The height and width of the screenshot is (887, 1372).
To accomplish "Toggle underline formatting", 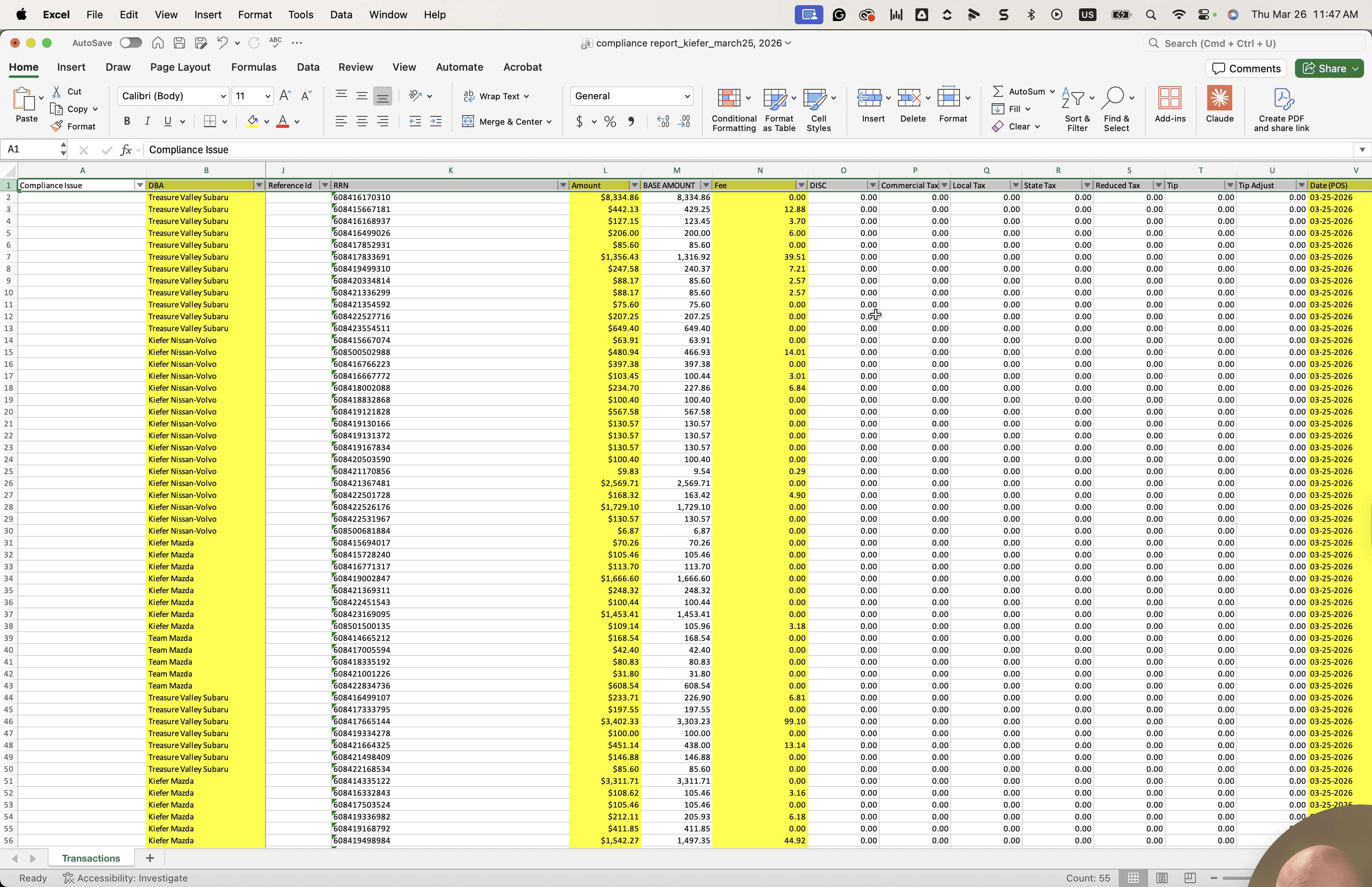I will [168, 121].
